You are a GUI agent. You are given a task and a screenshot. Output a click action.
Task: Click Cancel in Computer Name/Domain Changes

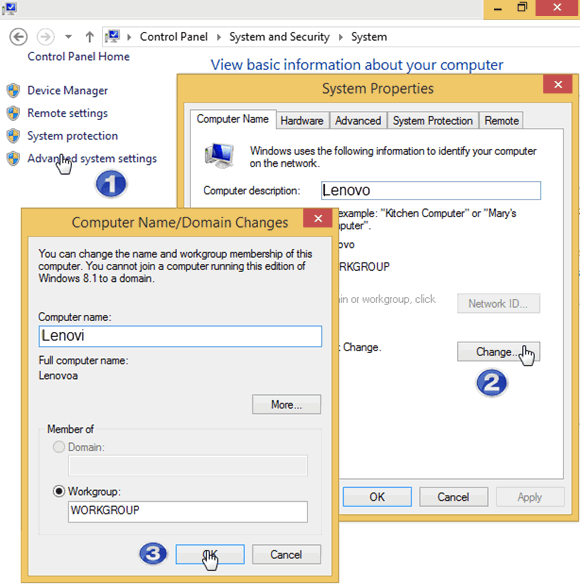286,554
